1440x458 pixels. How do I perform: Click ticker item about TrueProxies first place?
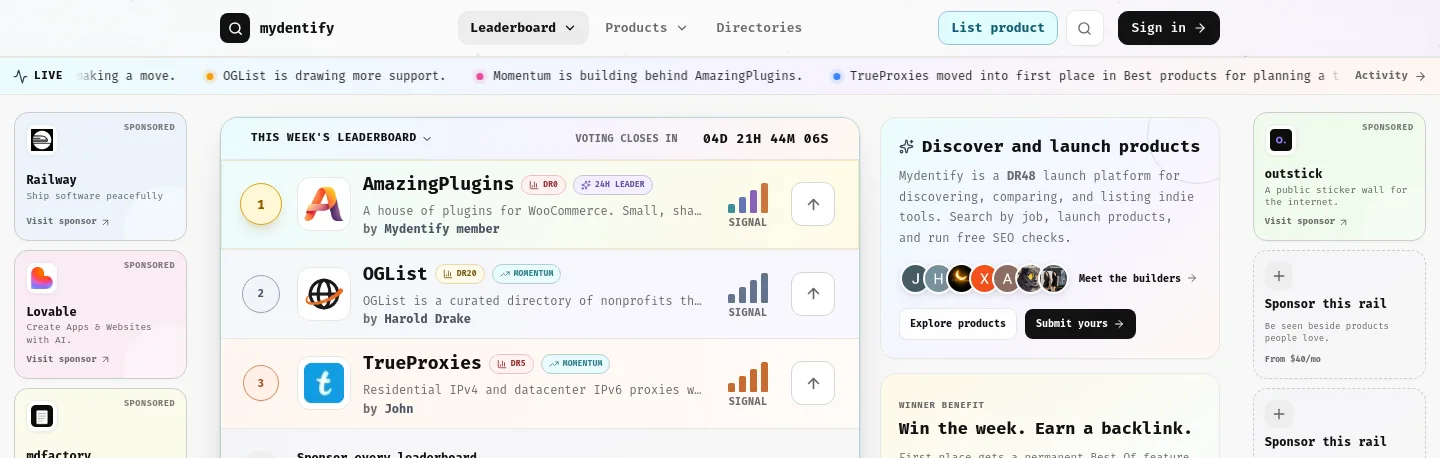[1085, 76]
